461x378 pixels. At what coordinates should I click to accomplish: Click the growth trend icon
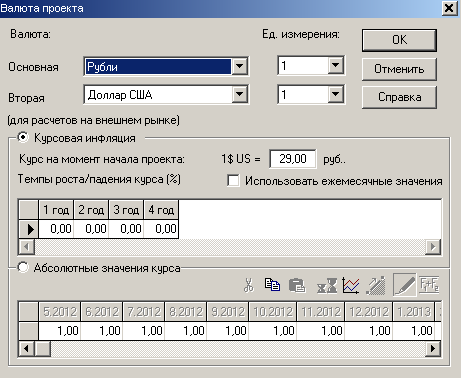[376, 286]
